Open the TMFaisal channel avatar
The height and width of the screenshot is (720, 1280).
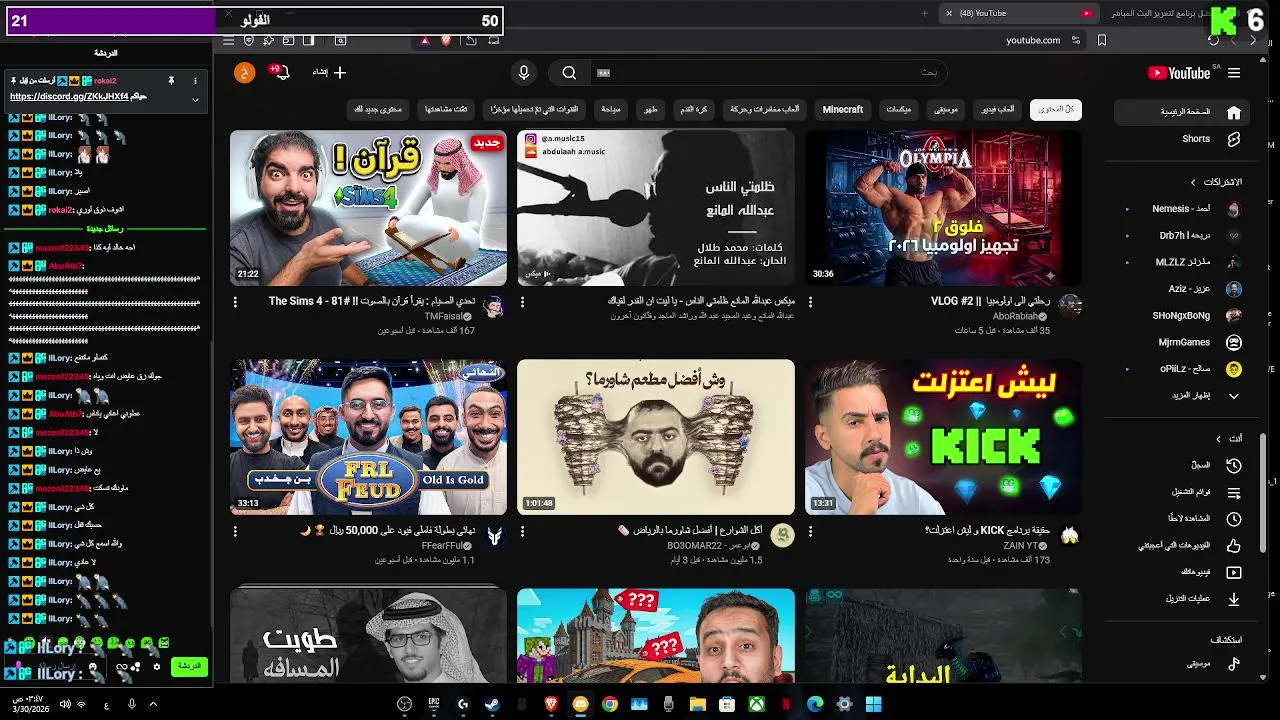(x=494, y=307)
